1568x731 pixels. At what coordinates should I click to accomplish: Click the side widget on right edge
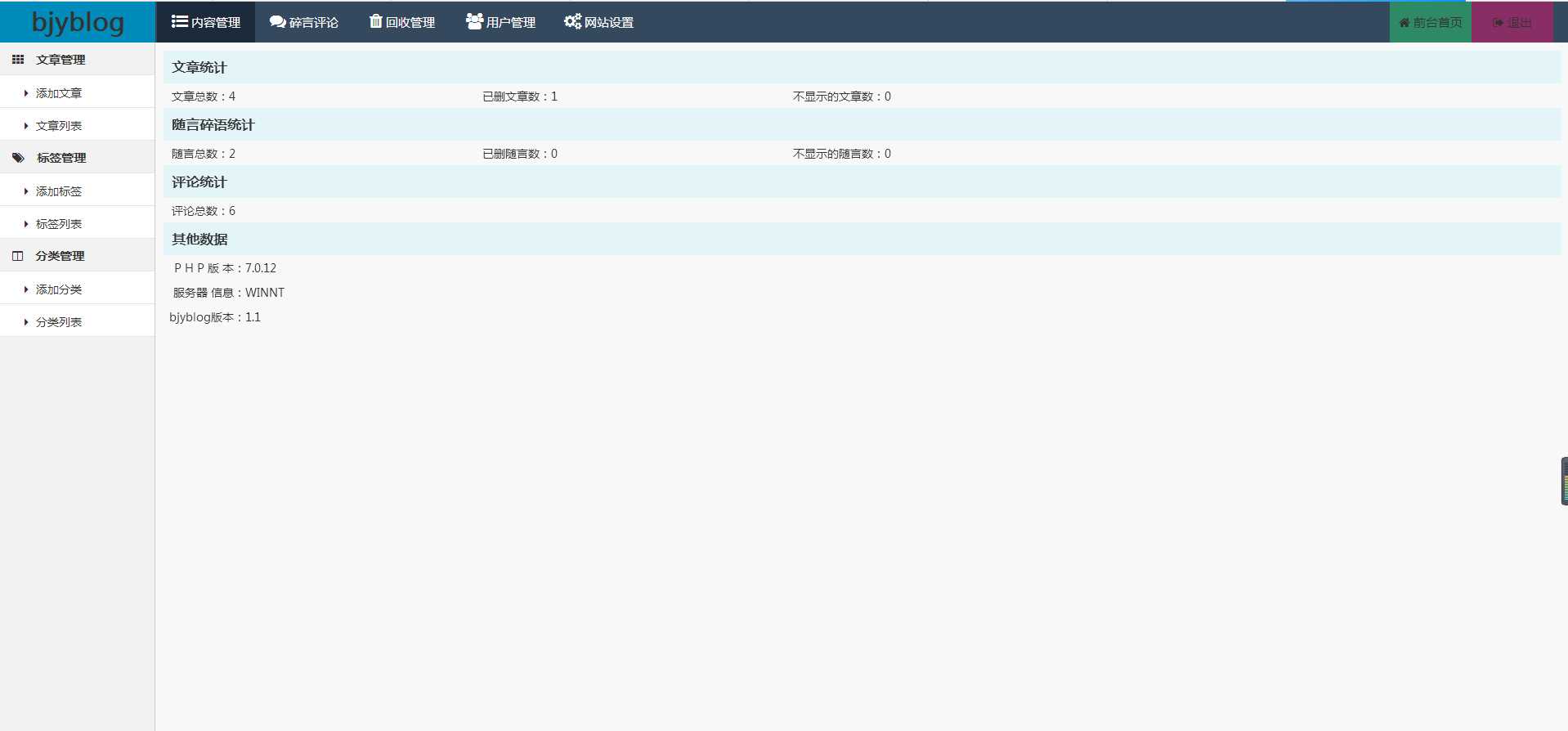(1564, 481)
